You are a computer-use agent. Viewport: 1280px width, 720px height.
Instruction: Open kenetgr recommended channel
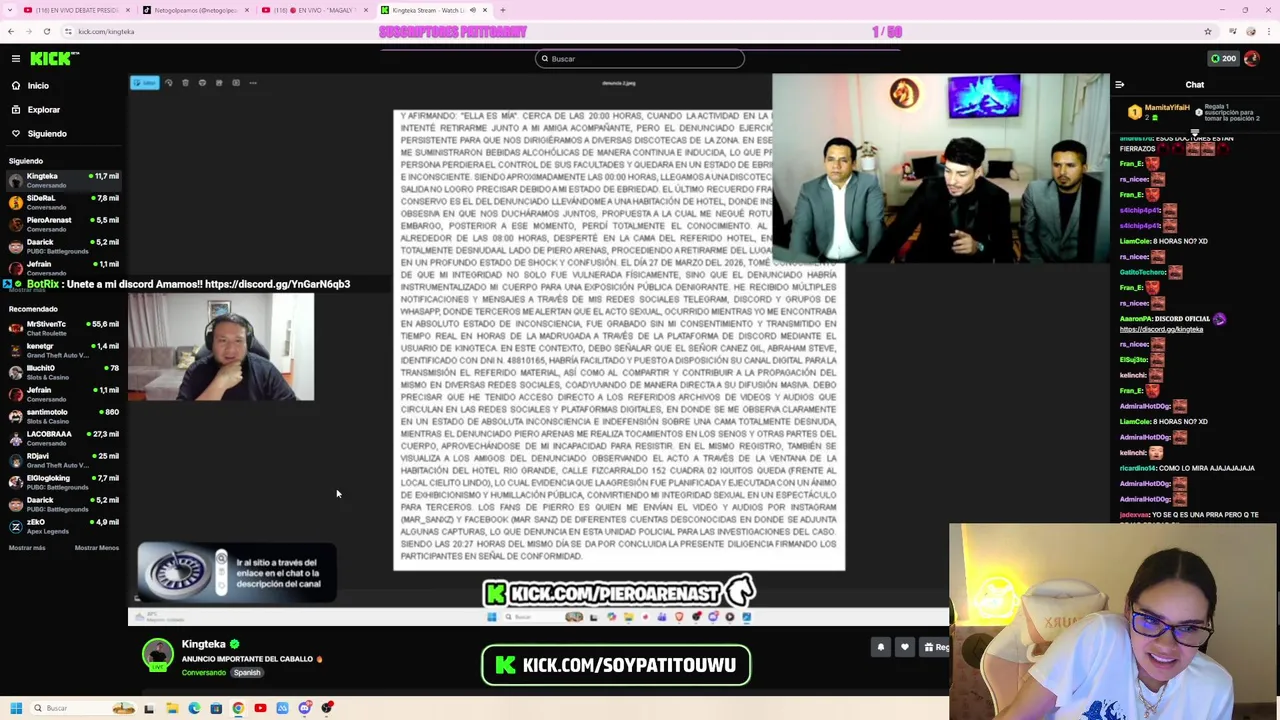point(62,350)
